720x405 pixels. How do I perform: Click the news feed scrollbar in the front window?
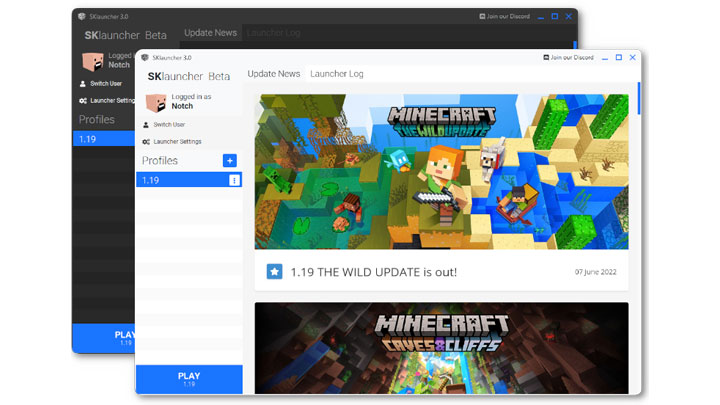pyautogui.click(x=638, y=99)
